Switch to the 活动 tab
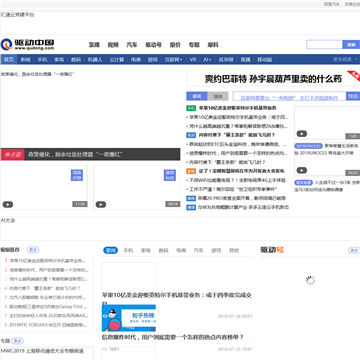The height and width of the screenshot is (360, 360). tap(218, 96)
